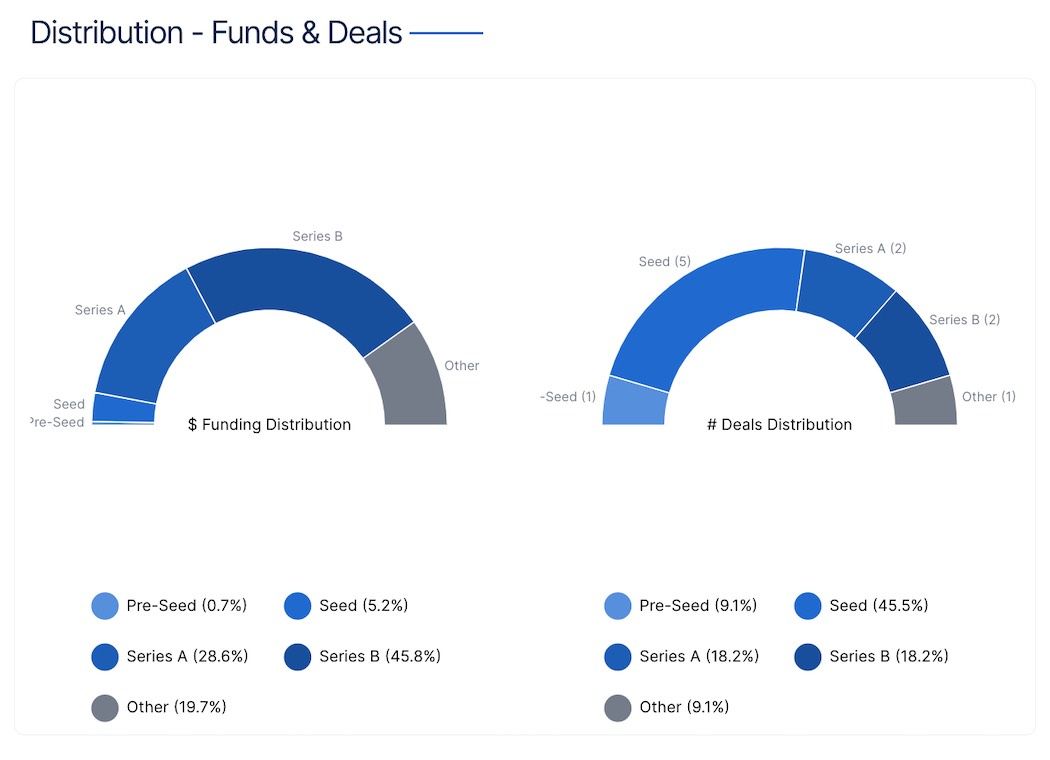This screenshot has height=760, width=1050.
Task: Click Seed (45.5%) legend color dot
Action: coord(808,606)
